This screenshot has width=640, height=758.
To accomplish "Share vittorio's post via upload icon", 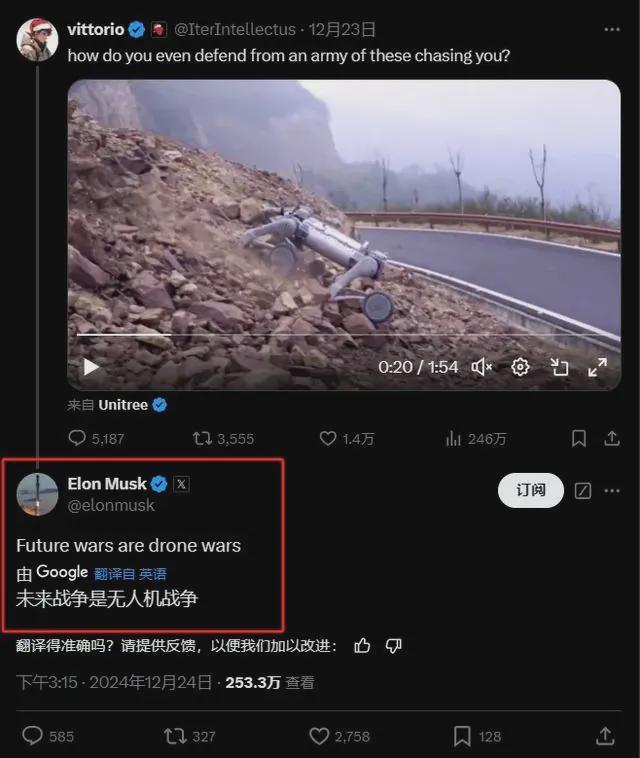I will pyautogui.click(x=612, y=438).
